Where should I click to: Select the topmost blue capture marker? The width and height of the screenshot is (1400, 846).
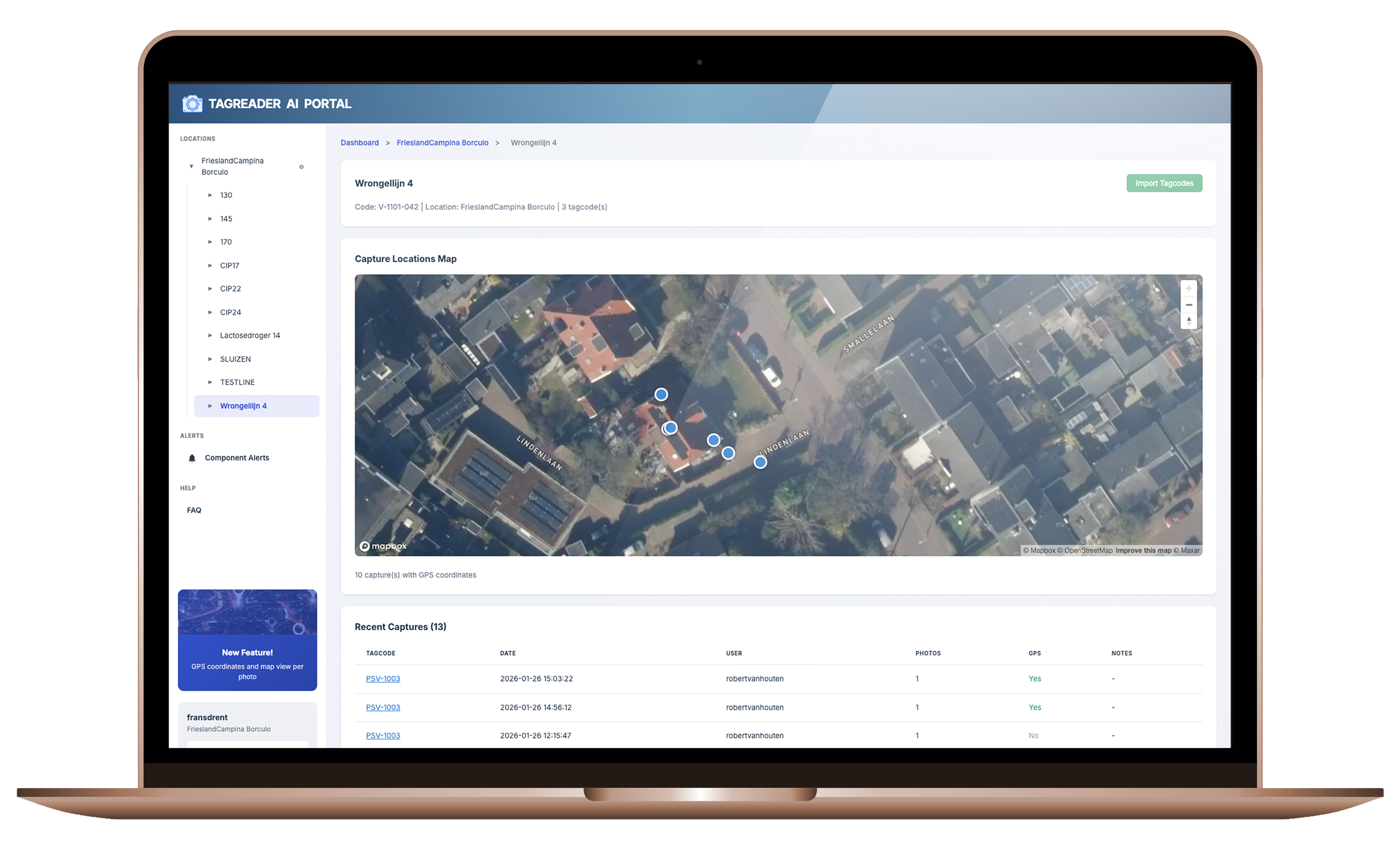point(661,394)
